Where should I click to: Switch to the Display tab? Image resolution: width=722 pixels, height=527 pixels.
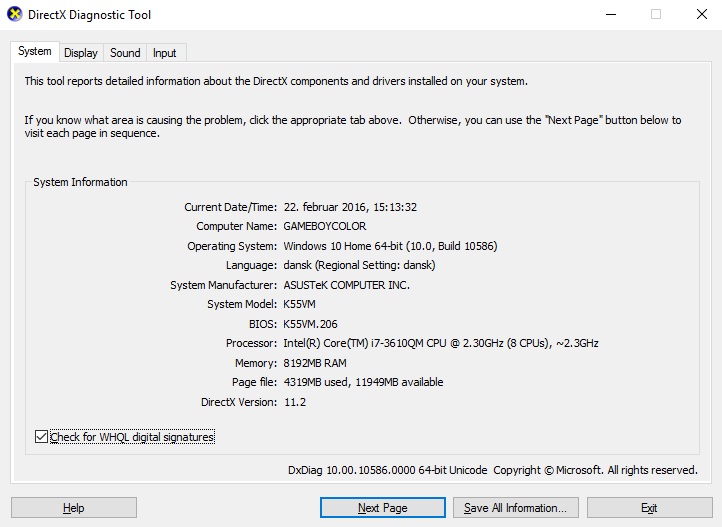(81, 53)
